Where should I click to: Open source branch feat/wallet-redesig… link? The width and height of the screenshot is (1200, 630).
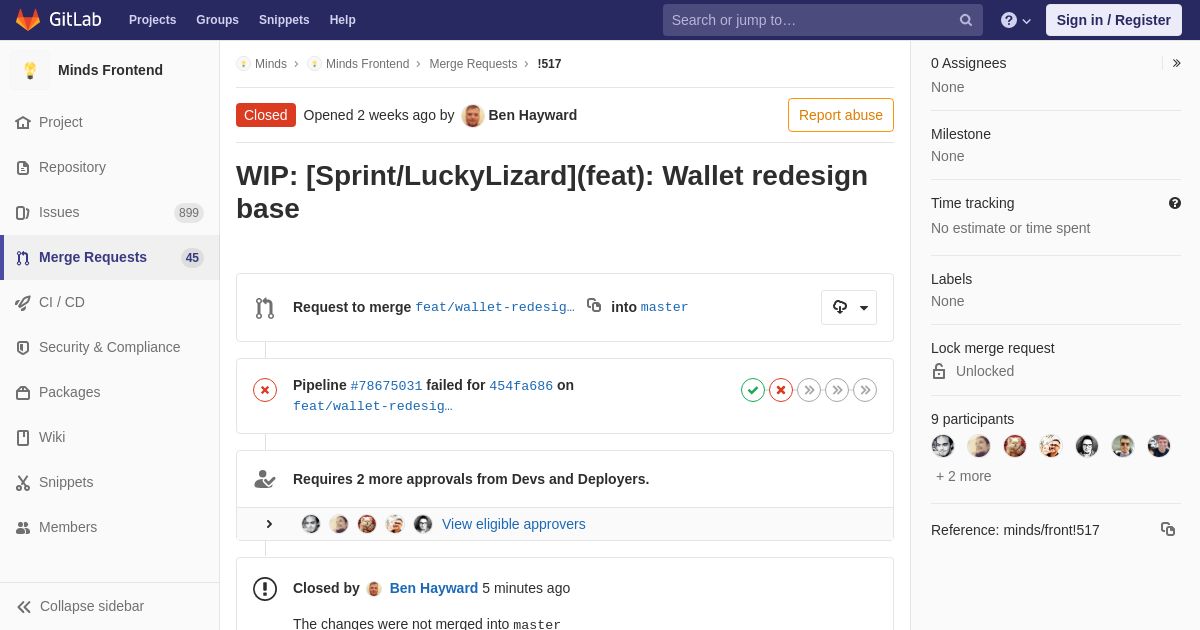click(495, 307)
